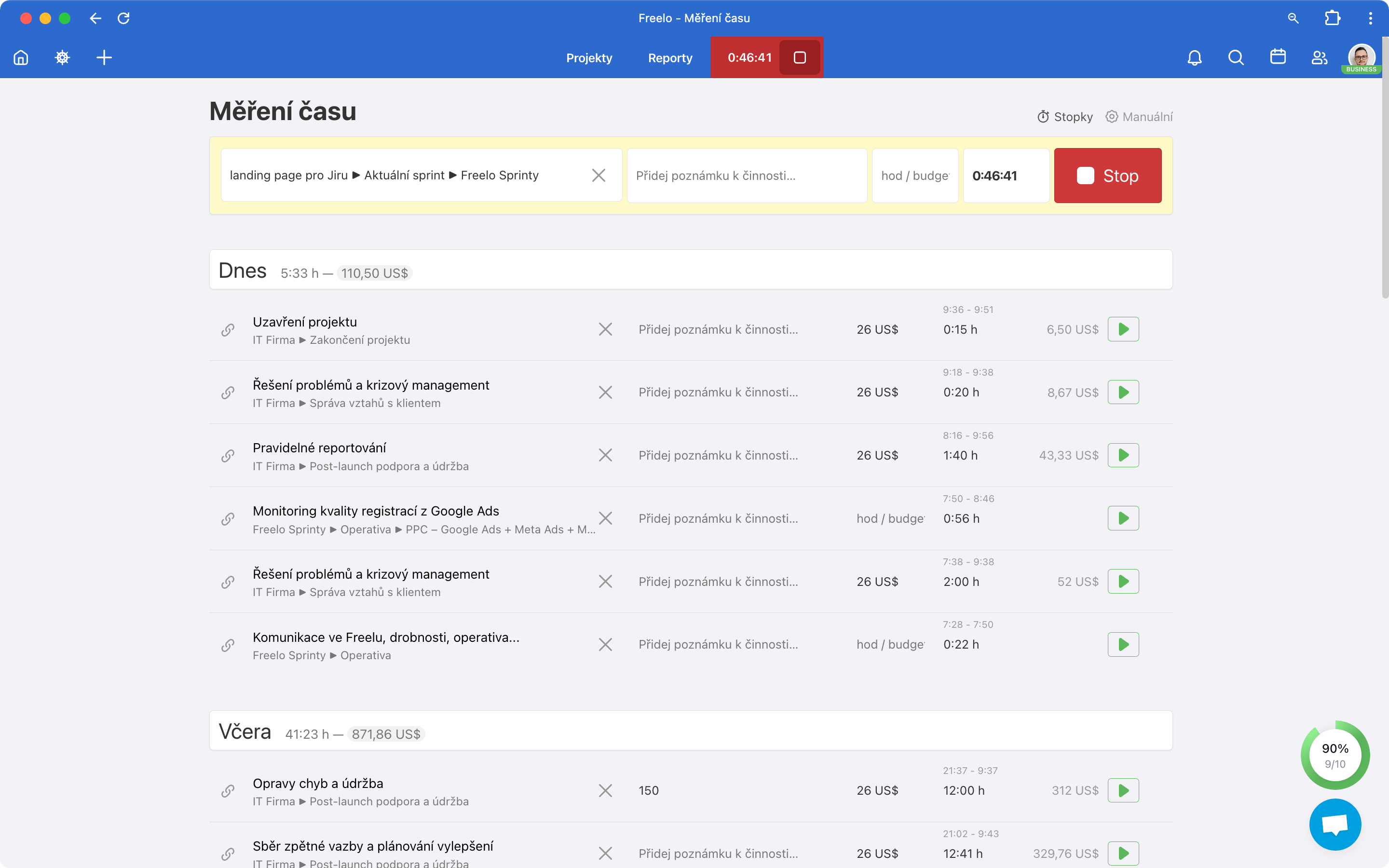Switch to Manuální mode

[1139, 117]
